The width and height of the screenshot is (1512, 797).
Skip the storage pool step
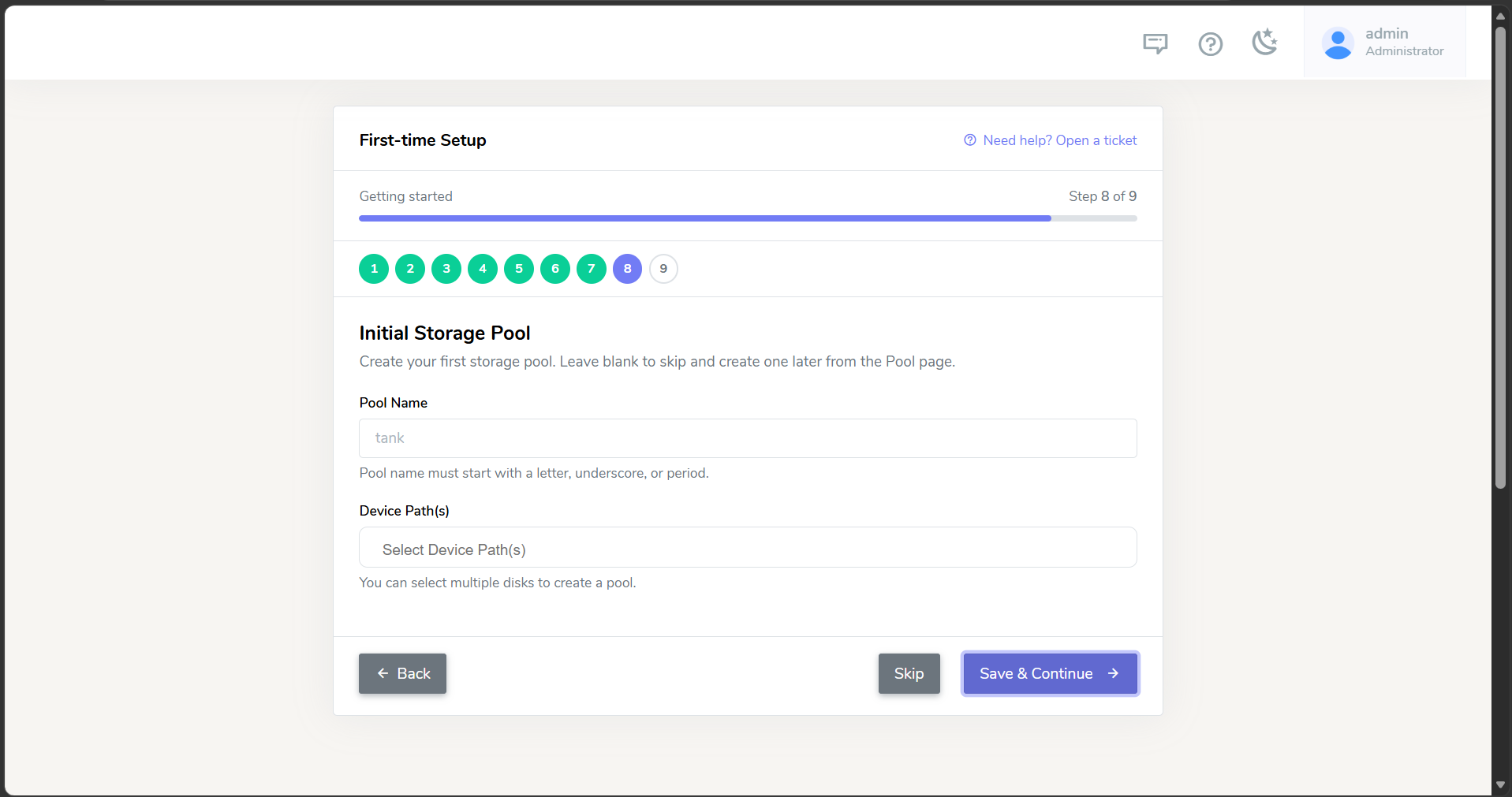coord(909,674)
